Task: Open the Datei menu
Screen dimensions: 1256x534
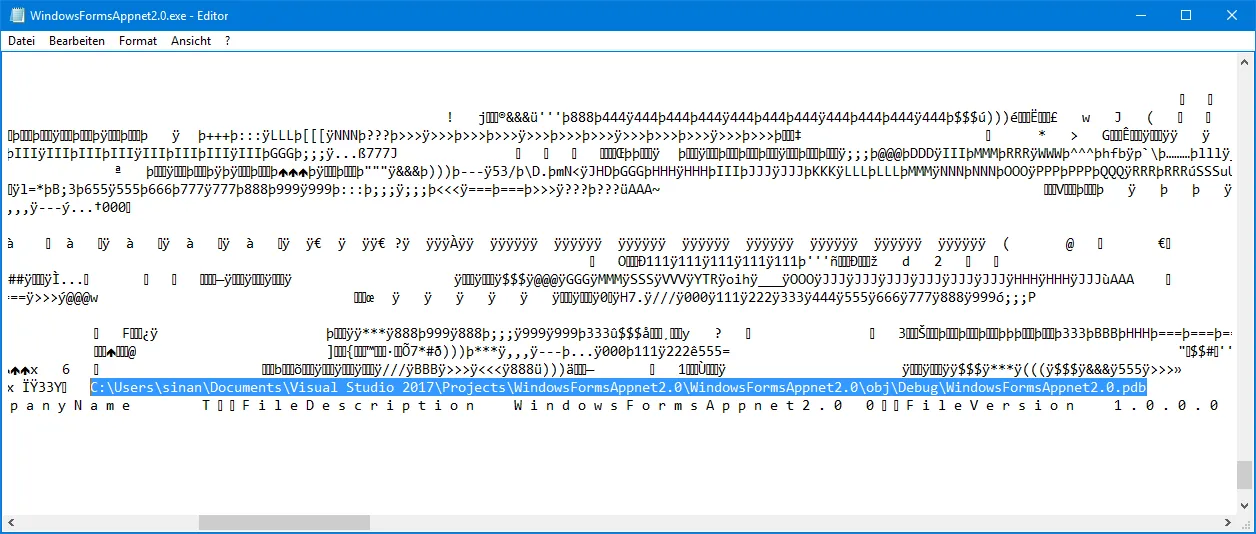Action: click(21, 41)
